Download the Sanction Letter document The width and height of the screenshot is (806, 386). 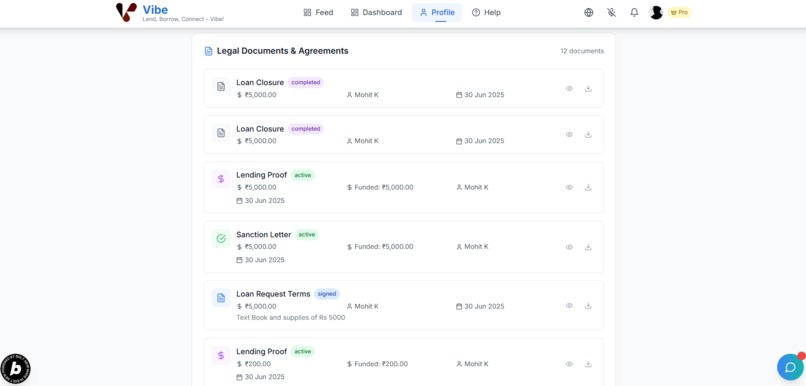[x=588, y=247]
